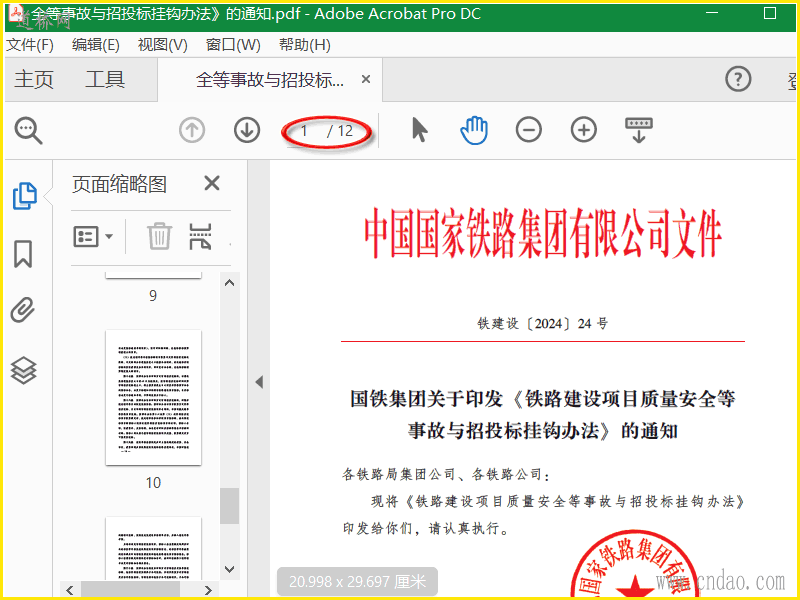Click the current page number field
Image resolution: width=800 pixels, height=600 pixels.
tap(305, 131)
